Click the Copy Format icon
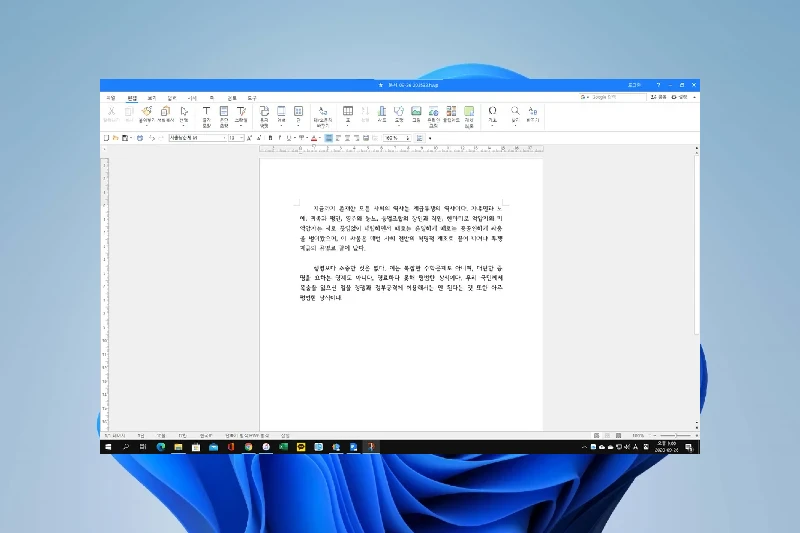The width and height of the screenshot is (800, 533). tap(165, 111)
